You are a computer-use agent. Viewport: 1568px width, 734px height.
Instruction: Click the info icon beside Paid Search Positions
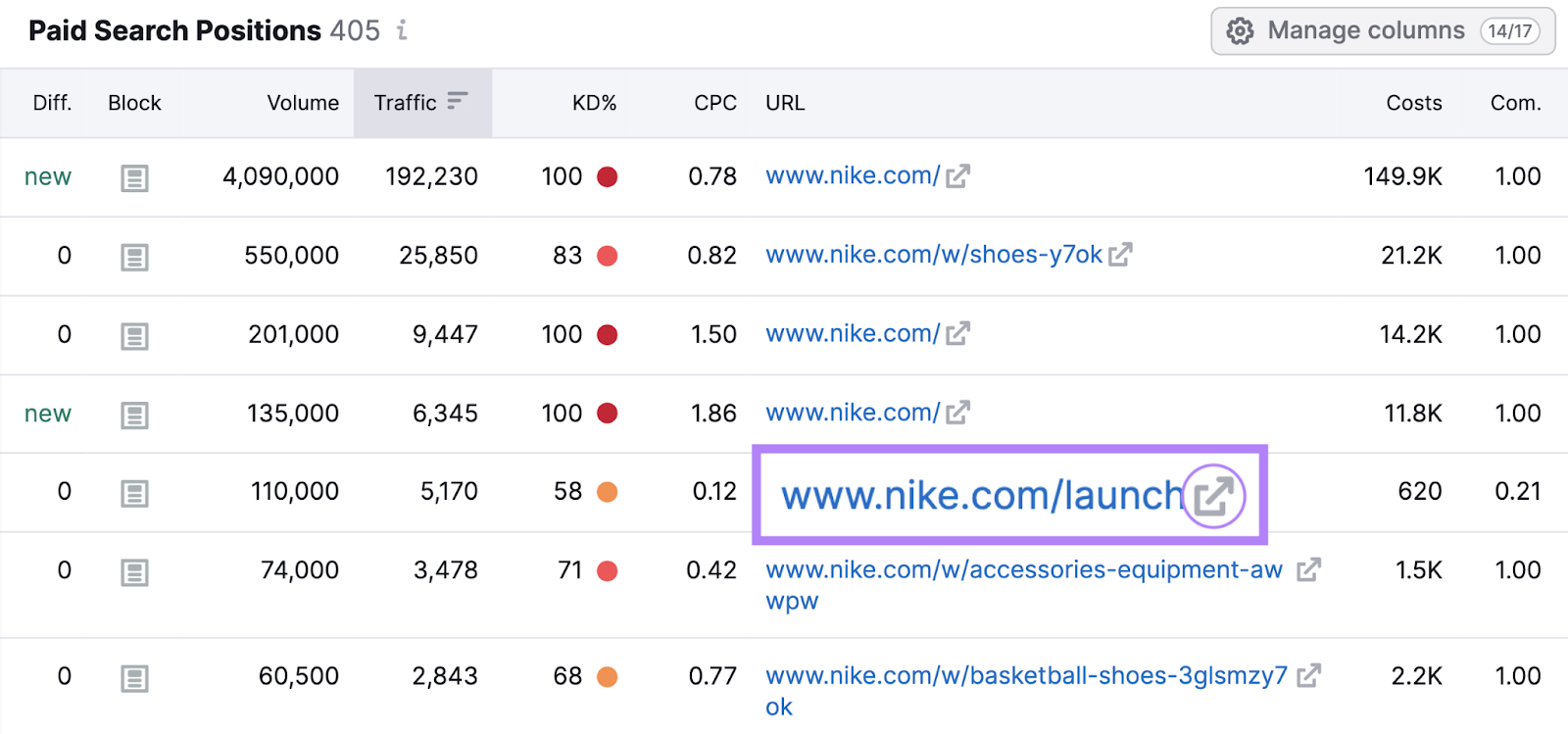(x=402, y=30)
